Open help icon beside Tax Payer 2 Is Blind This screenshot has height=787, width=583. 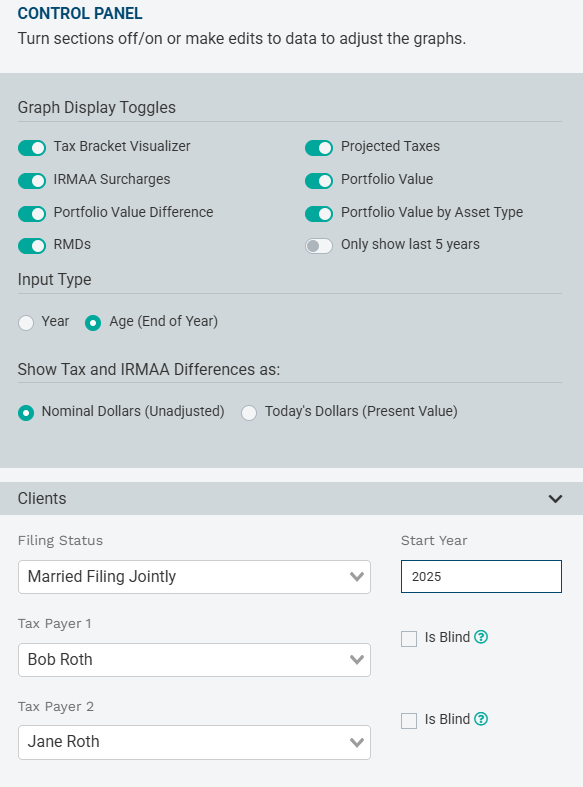click(481, 719)
